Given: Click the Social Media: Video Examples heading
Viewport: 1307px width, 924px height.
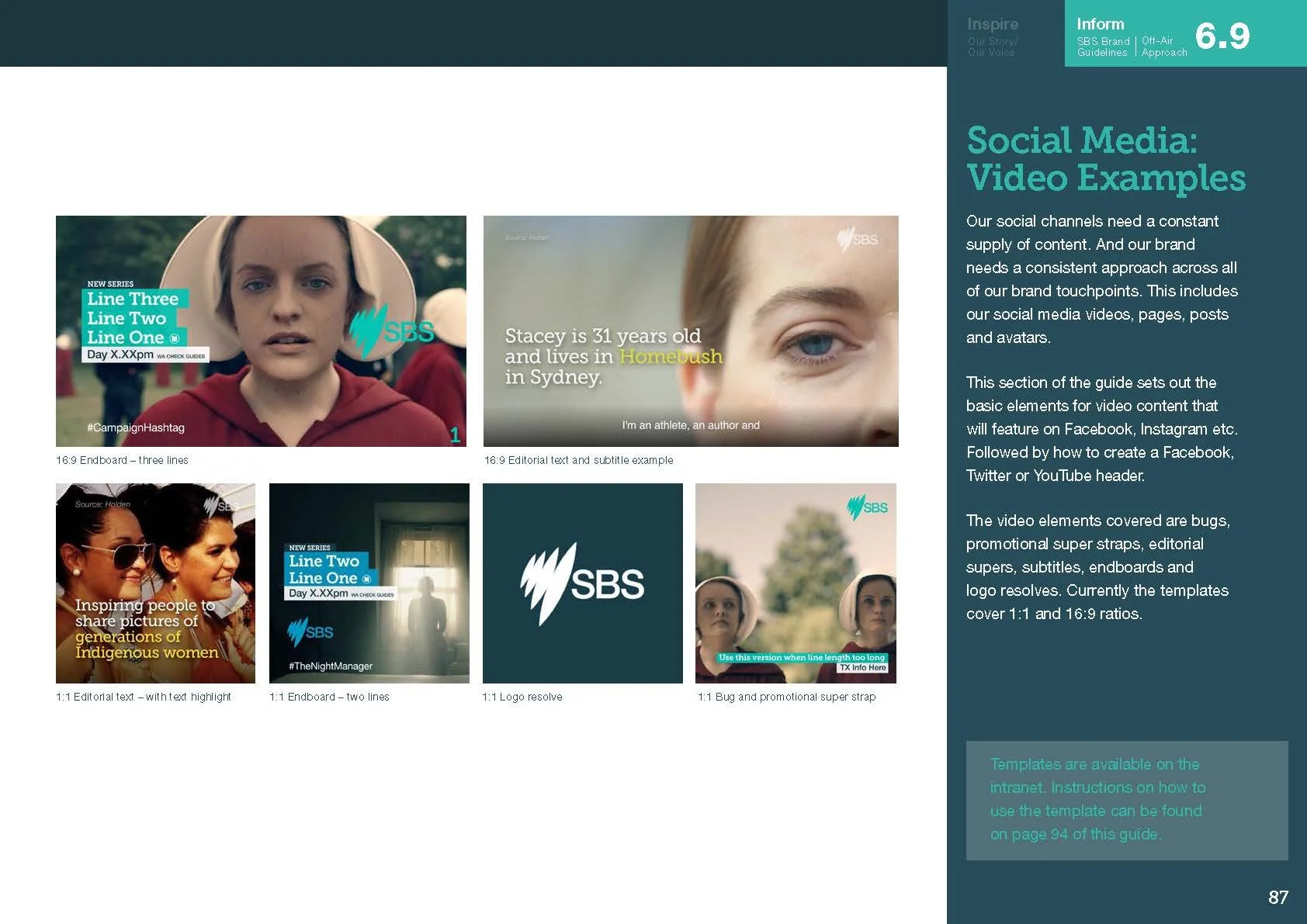Looking at the screenshot, I should coord(1105,159).
